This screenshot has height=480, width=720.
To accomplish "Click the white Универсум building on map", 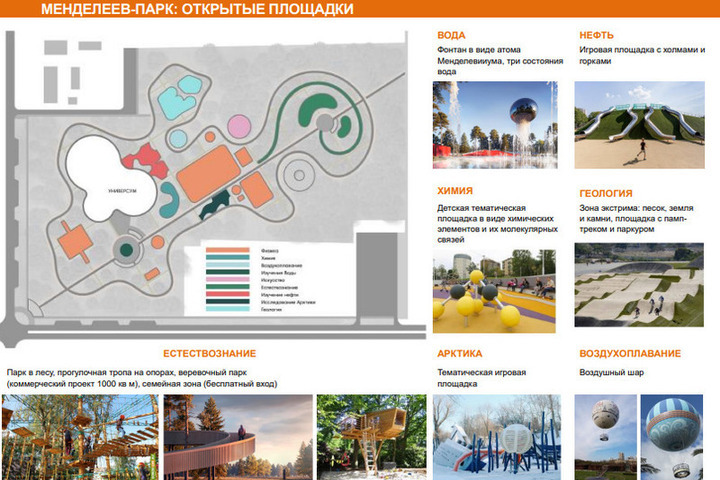I will (112, 177).
